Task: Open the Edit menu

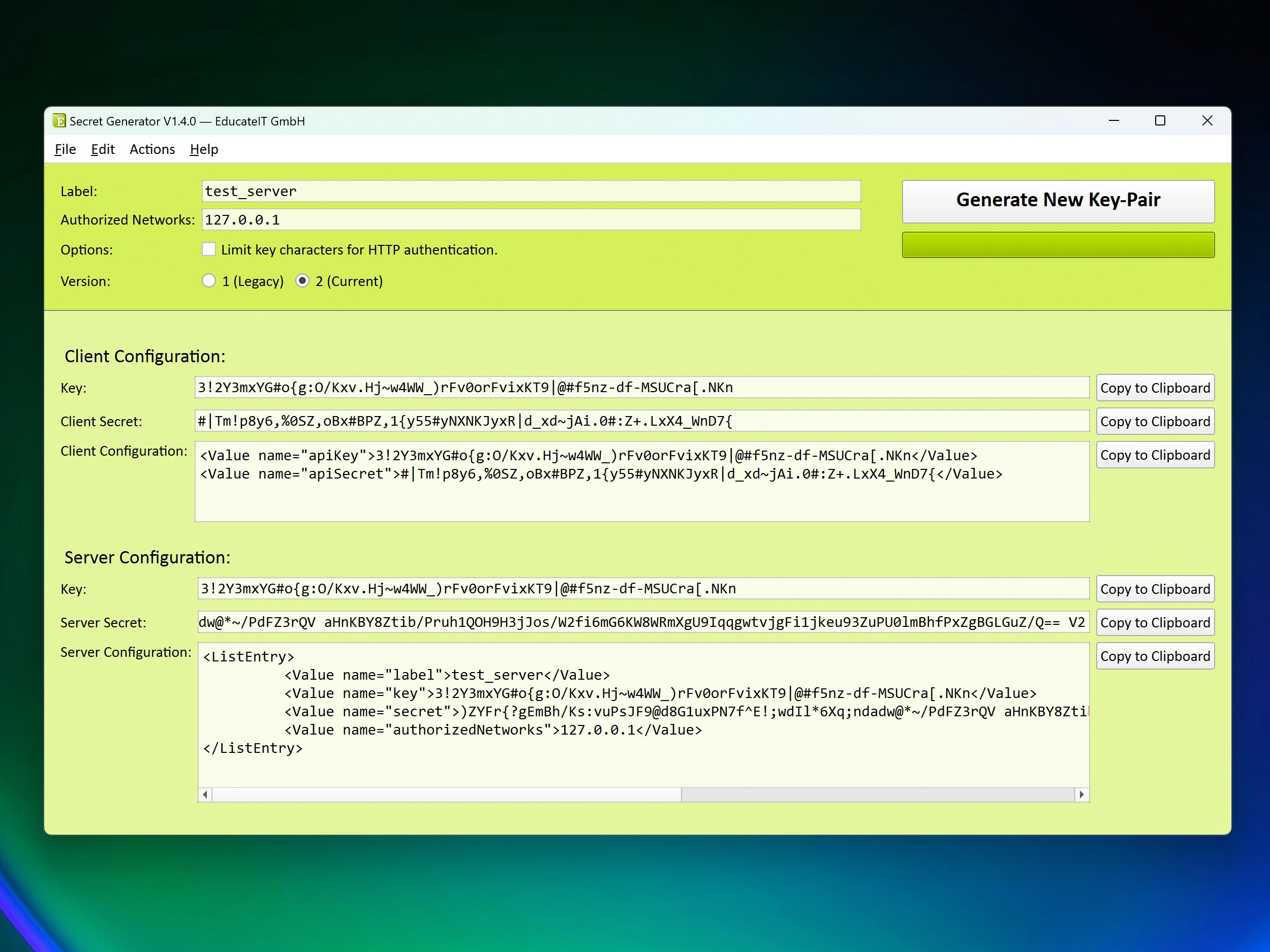Action: click(x=103, y=149)
